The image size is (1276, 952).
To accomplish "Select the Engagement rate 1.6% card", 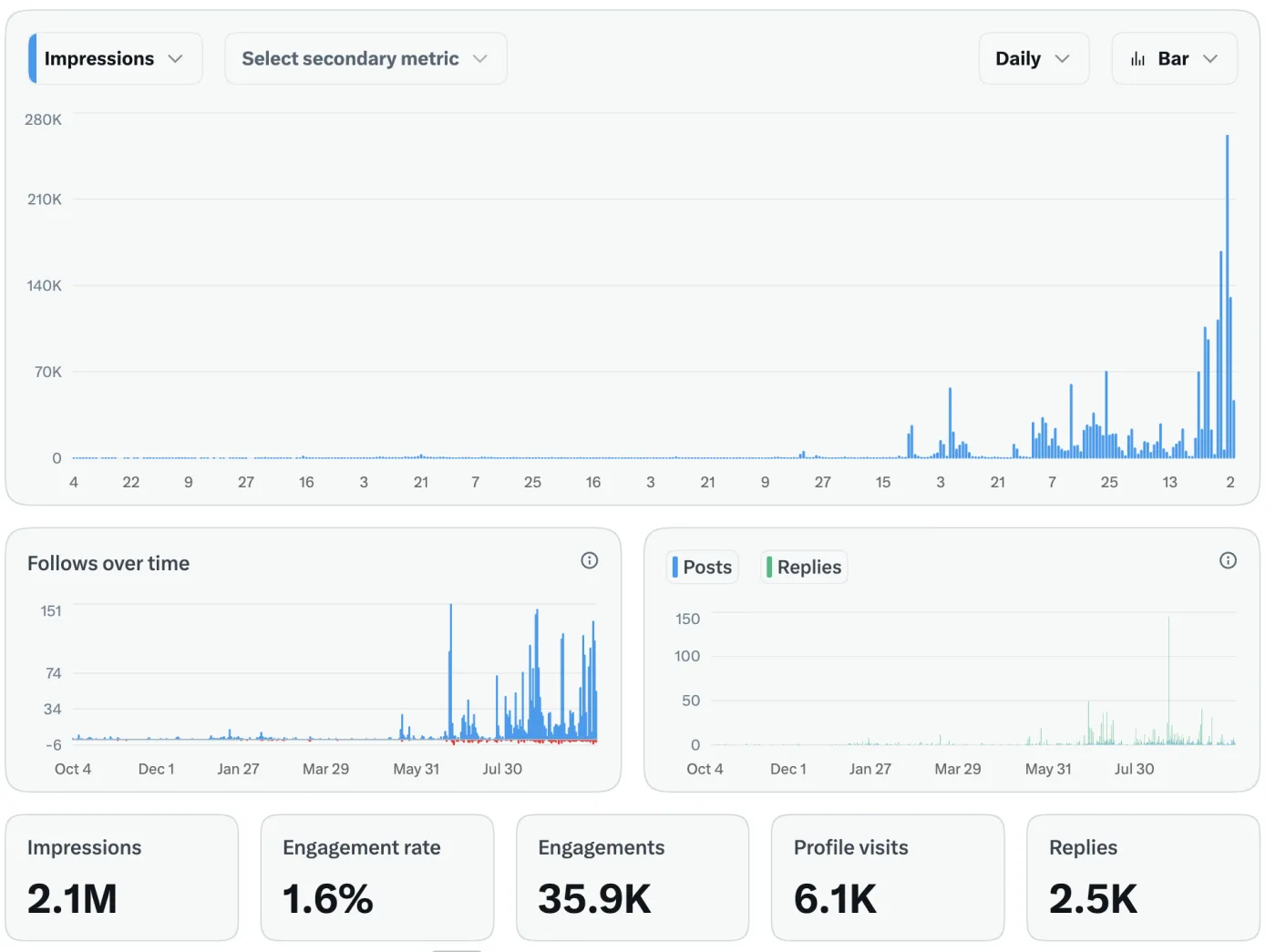I will pos(377,877).
